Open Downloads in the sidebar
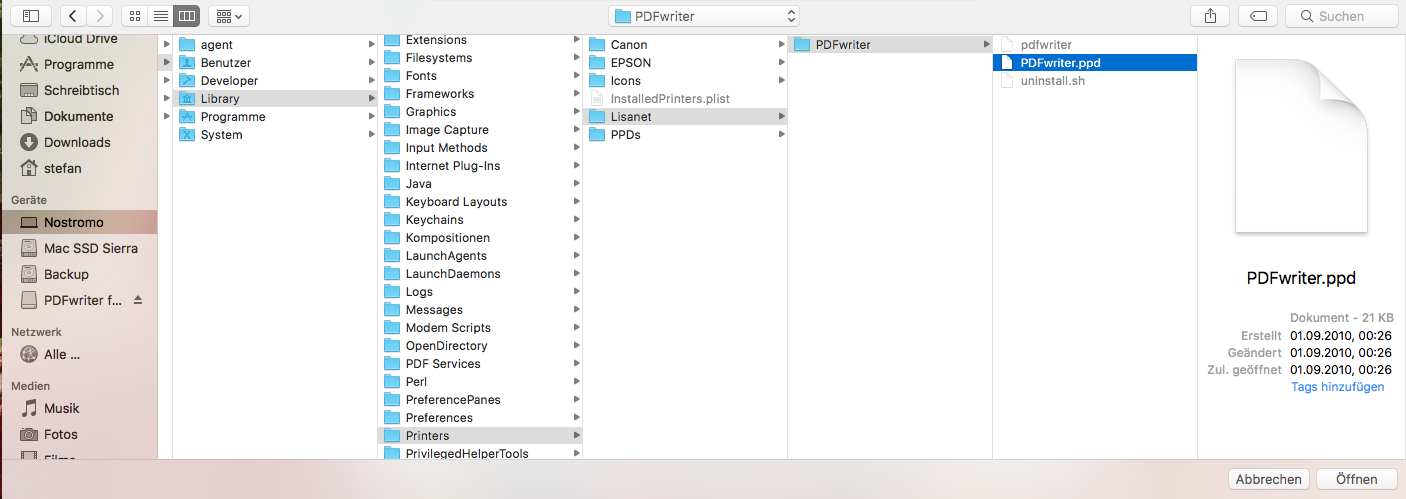Image resolution: width=1406 pixels, height=499 pixels. point(77,142)
